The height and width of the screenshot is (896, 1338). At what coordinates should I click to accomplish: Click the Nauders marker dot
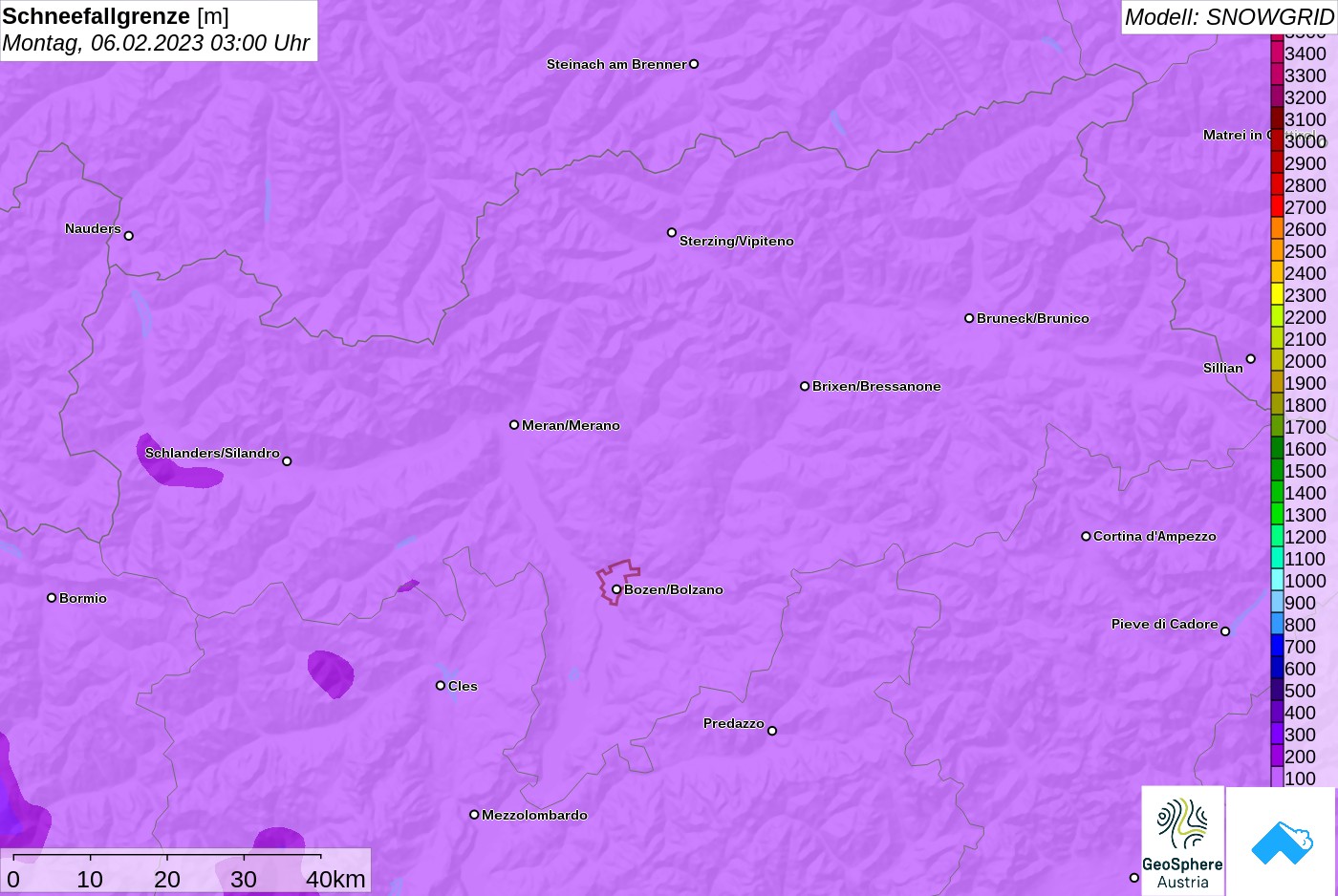pos(129,235)
